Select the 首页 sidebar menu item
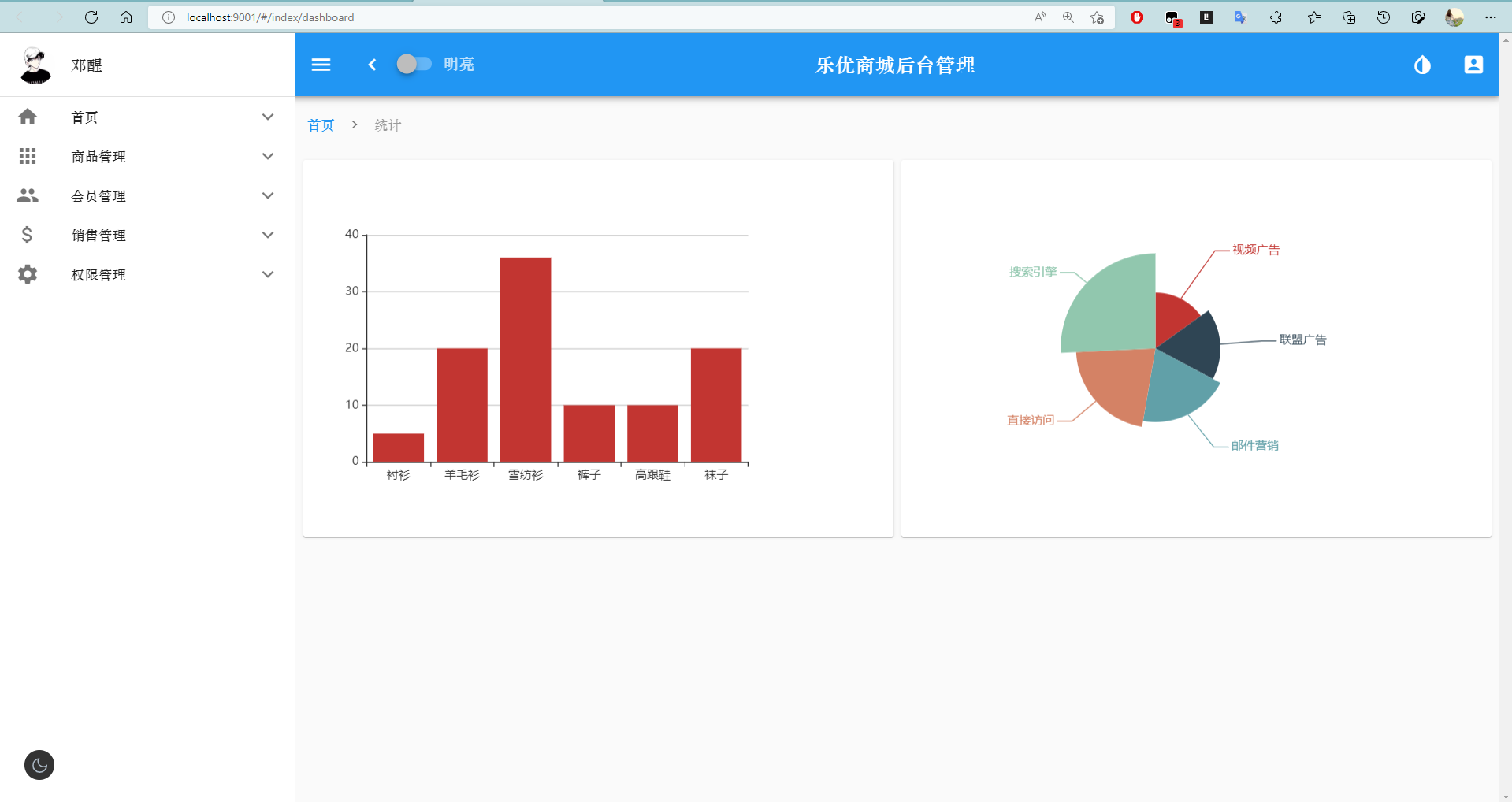 (x=147, y=117)
